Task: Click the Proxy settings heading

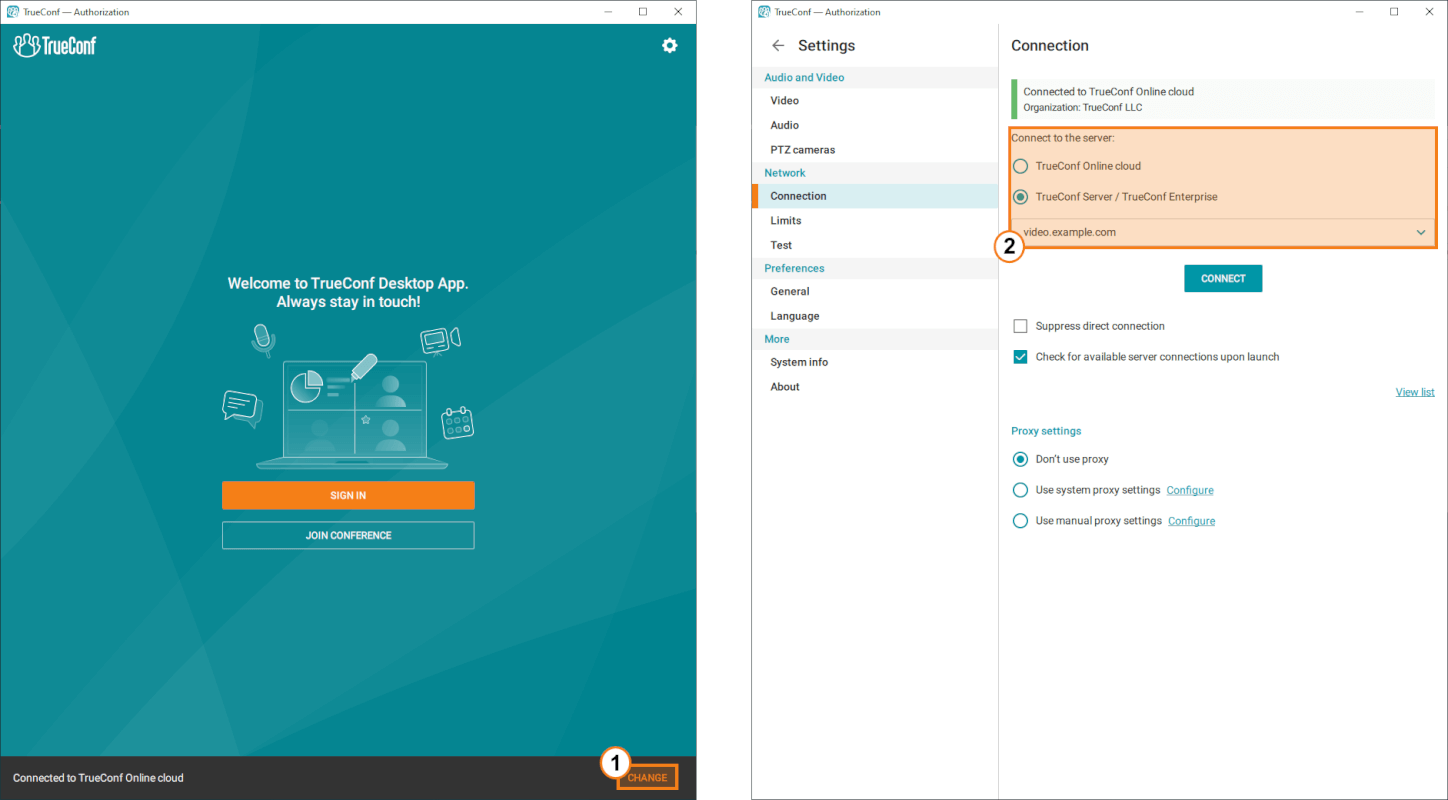Action: [1046, 431]
